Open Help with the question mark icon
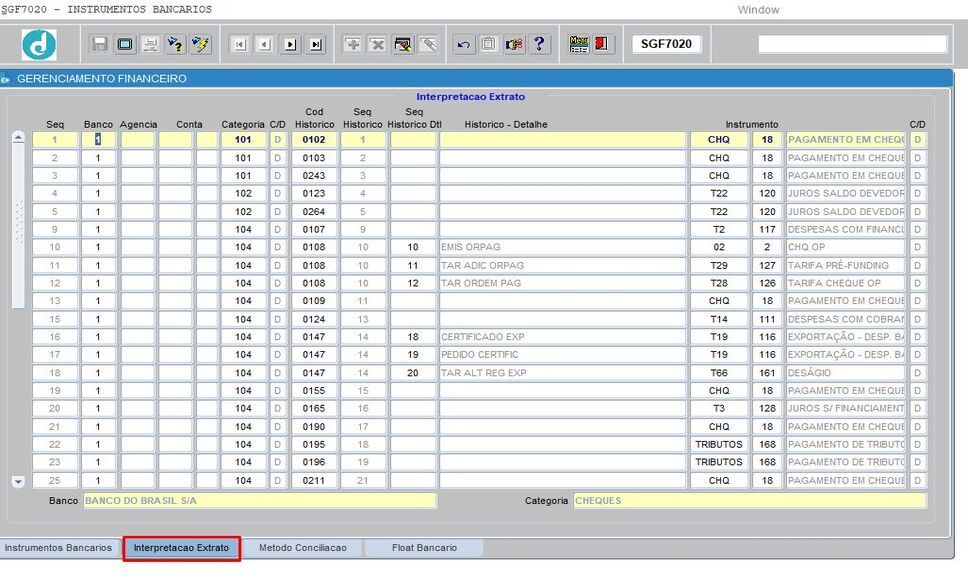This screenshot has height=577, width=968. click(539, 44)
